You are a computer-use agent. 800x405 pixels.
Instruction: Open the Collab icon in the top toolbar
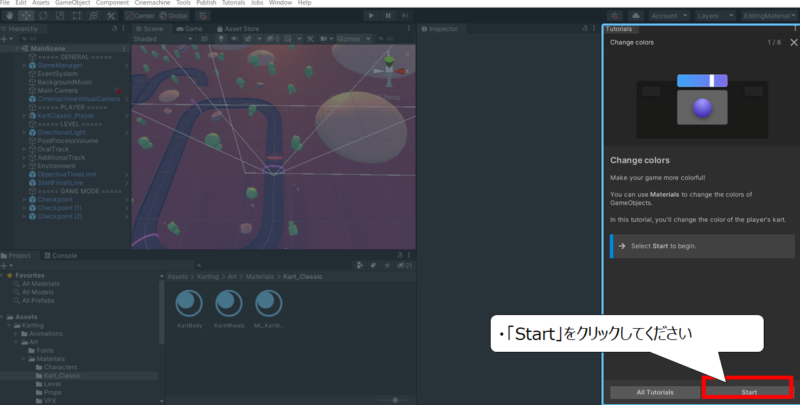pos(615,16)
